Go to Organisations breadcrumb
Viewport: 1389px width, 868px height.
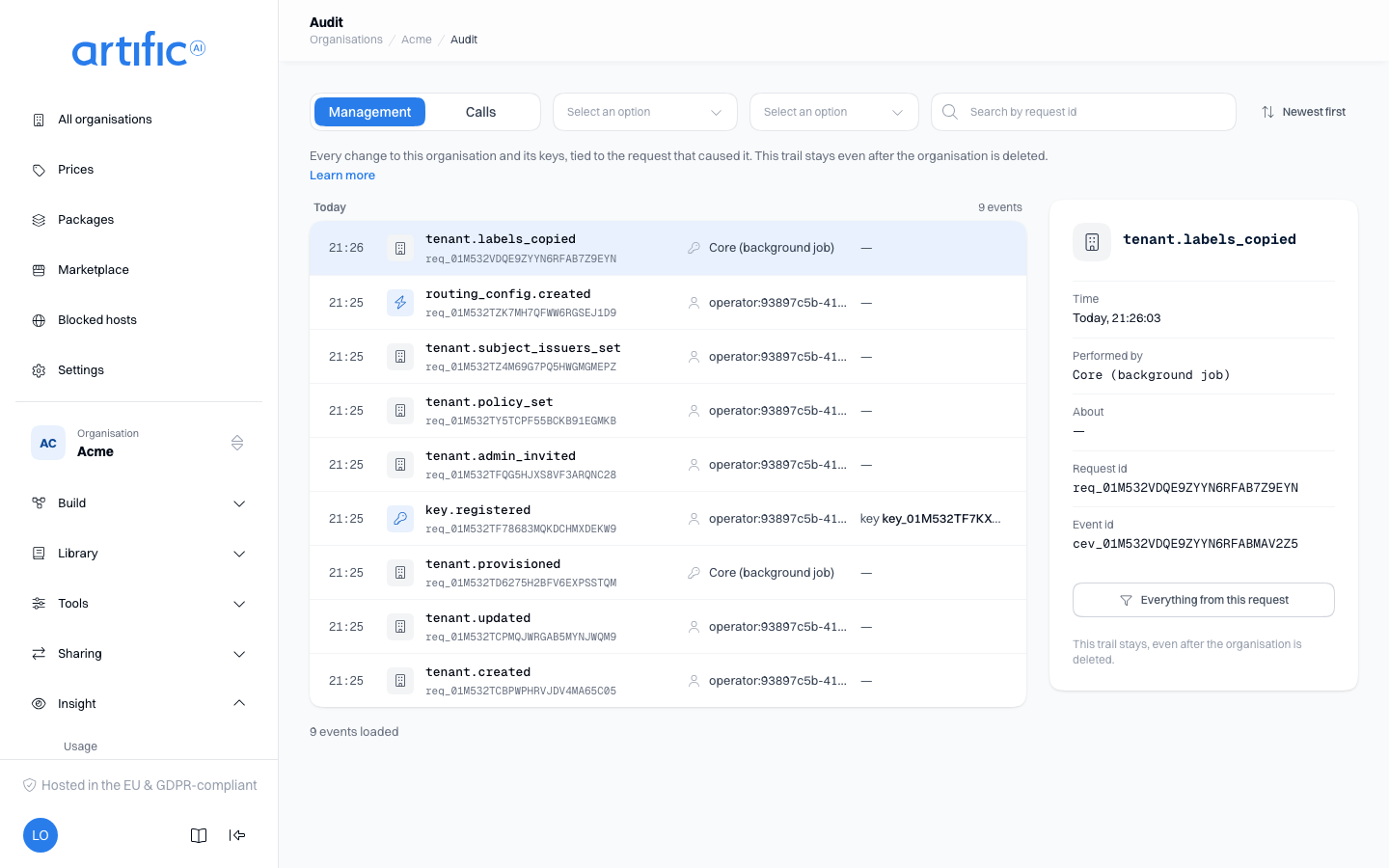[346, 40]
